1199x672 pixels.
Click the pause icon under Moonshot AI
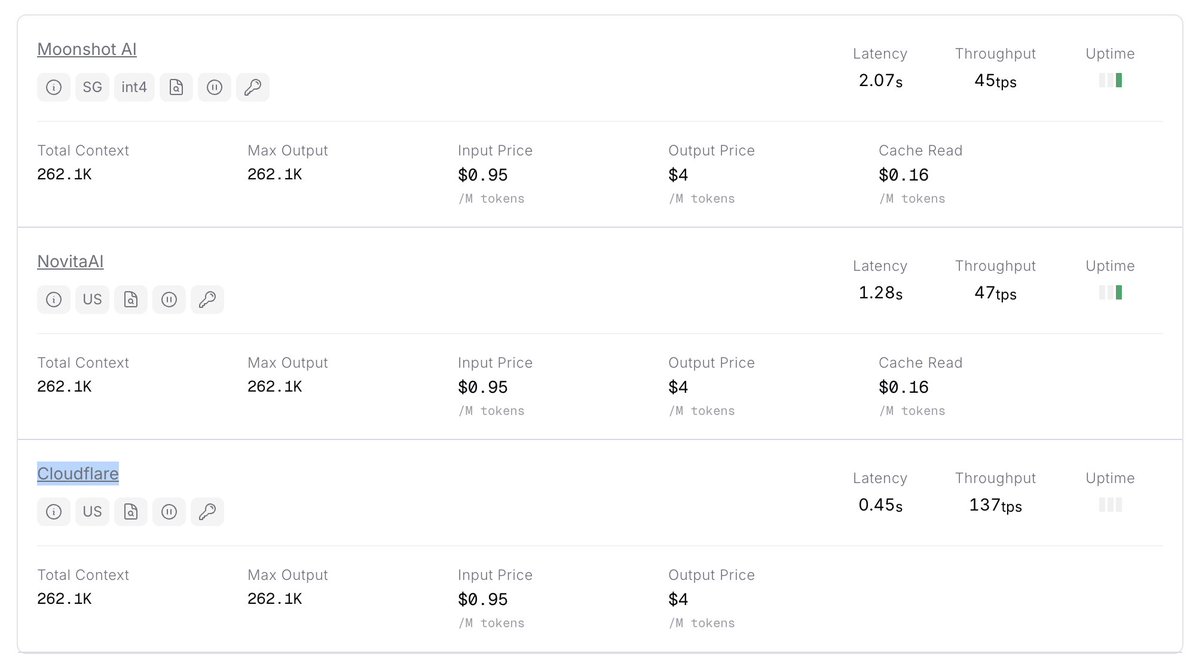214,87
